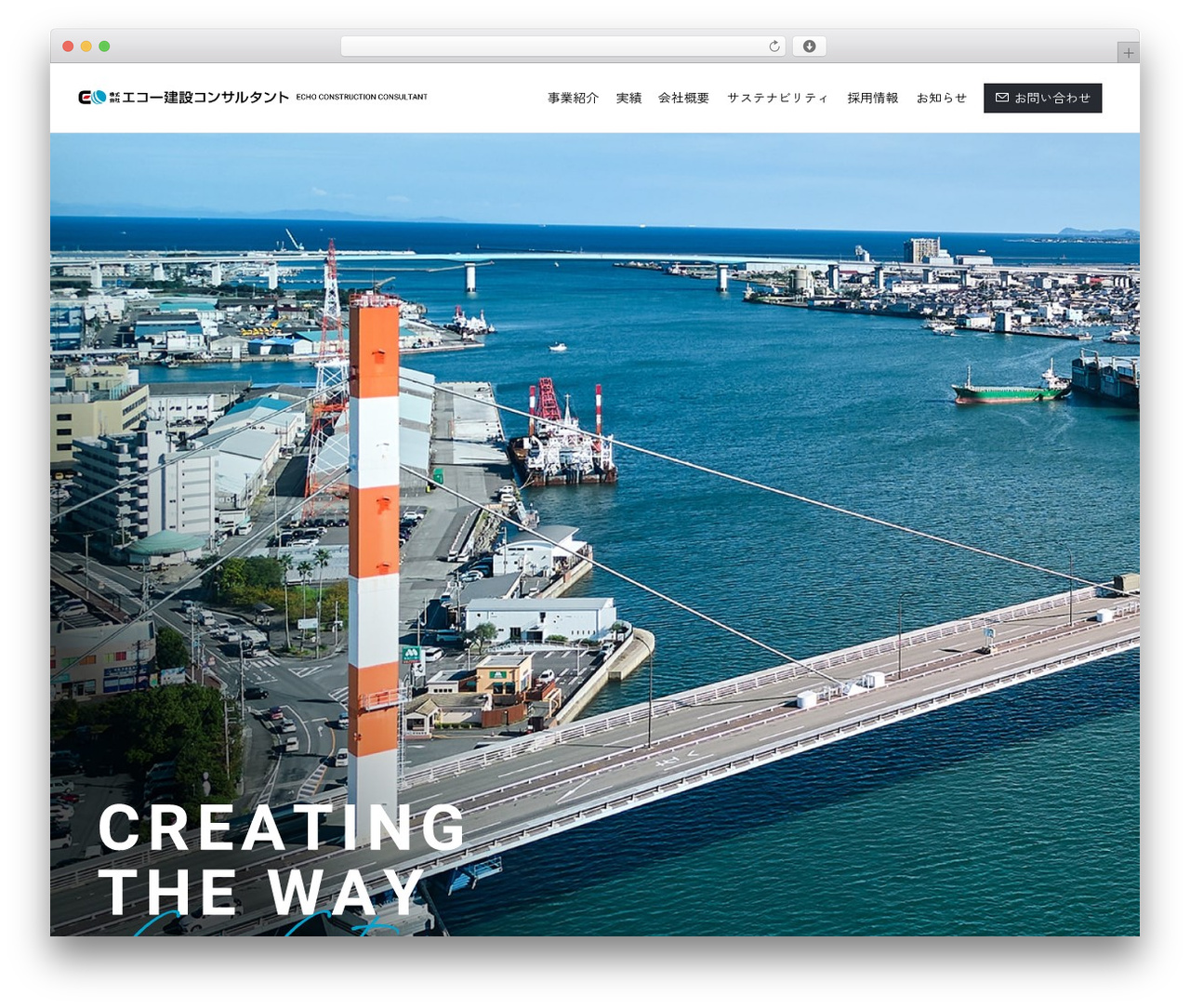Screen dimensions: 1190x1008
Task: Open the 実績 menu item
Action: pyautogui.click(x=628, y=98)
